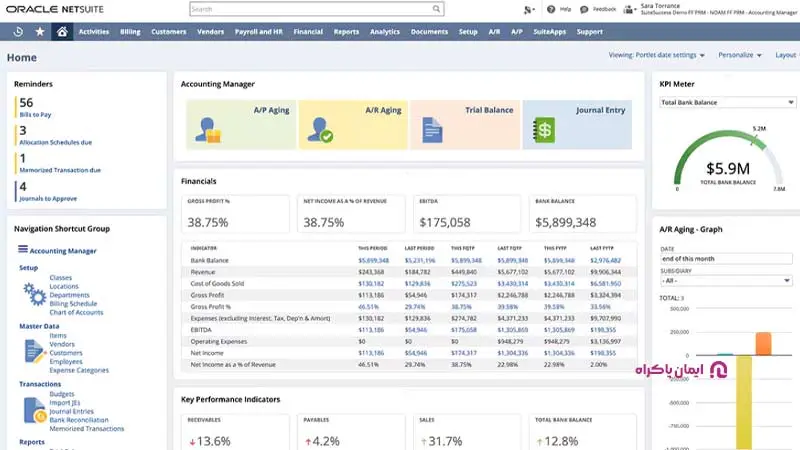The width and height of the screenshot is (800, 450).
Task: Open the Import JEs shortcut
Action: (65, 403)
